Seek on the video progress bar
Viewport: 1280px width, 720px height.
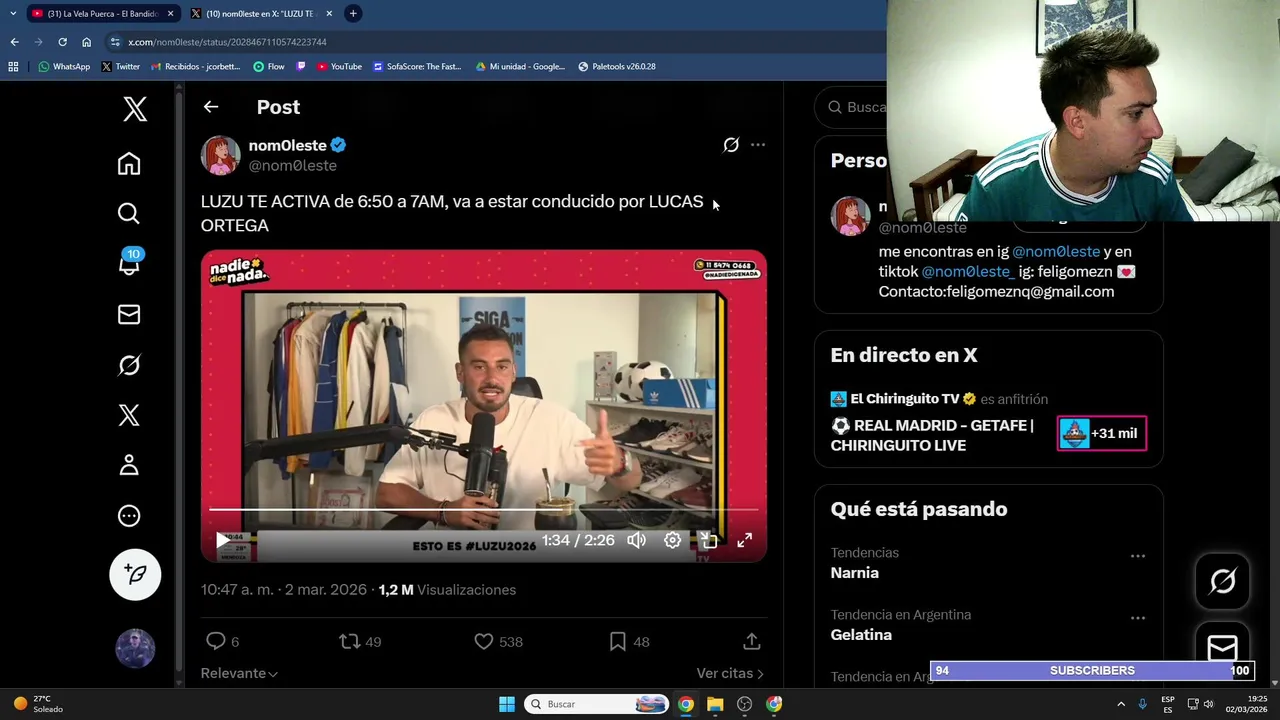[484, 510]
